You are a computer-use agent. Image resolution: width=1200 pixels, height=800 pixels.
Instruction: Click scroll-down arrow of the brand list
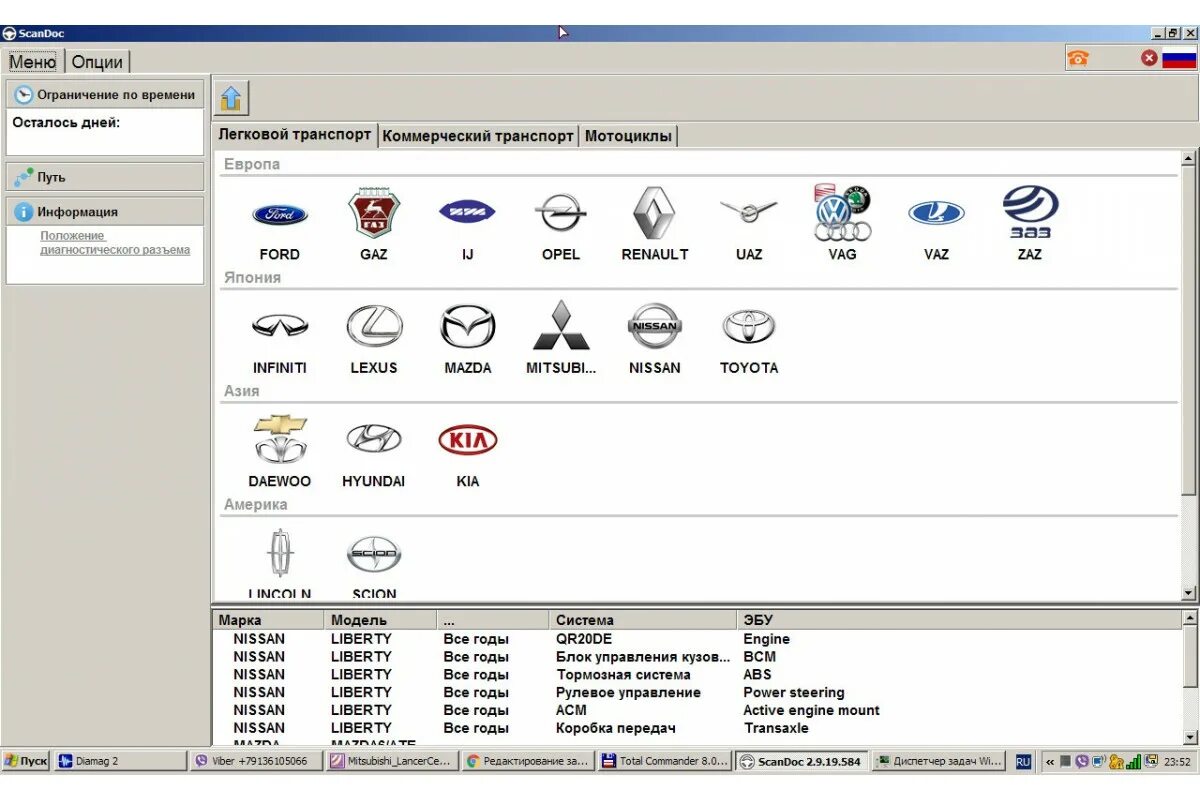click(x=1188, y=593)
